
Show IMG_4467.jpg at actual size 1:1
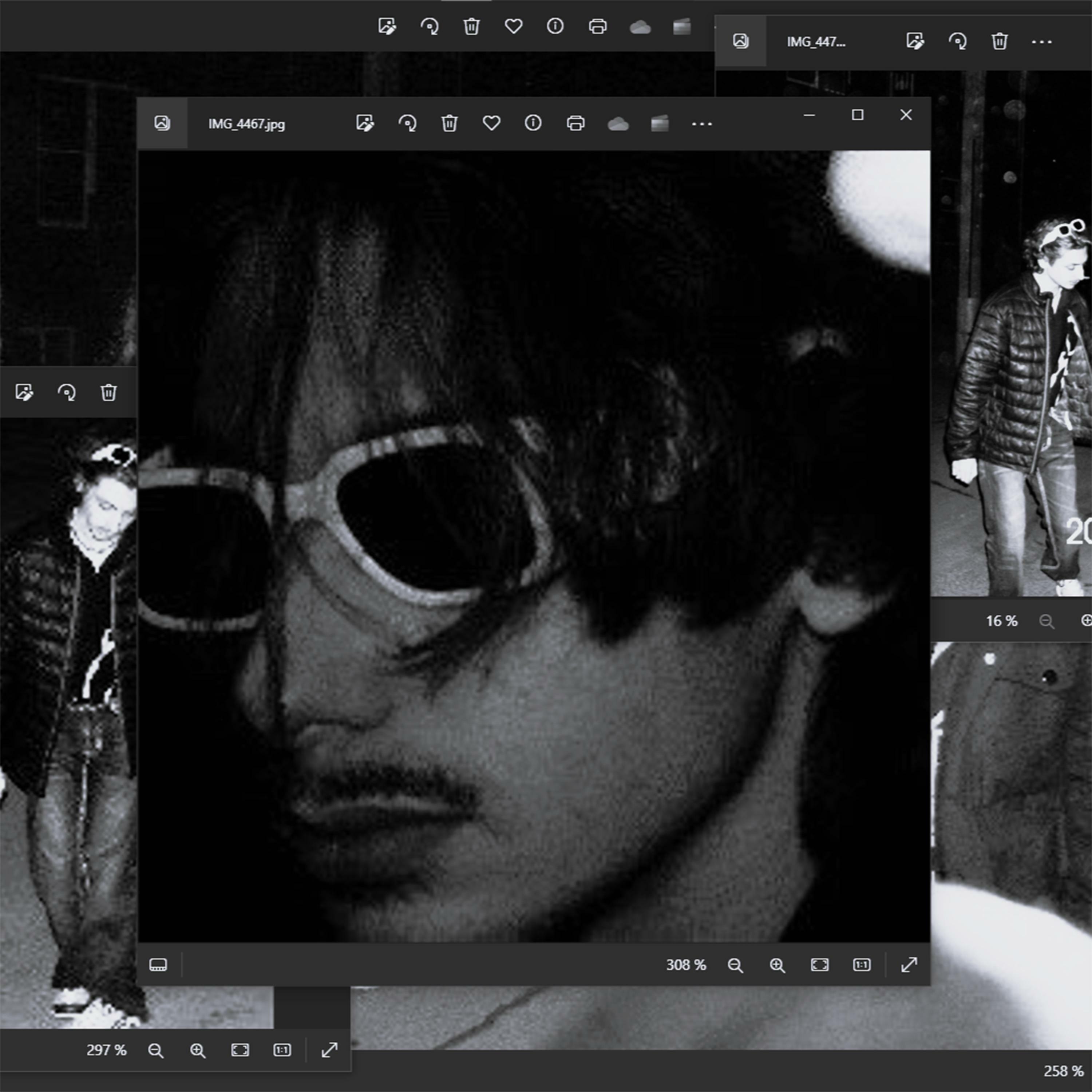[861, 964]
